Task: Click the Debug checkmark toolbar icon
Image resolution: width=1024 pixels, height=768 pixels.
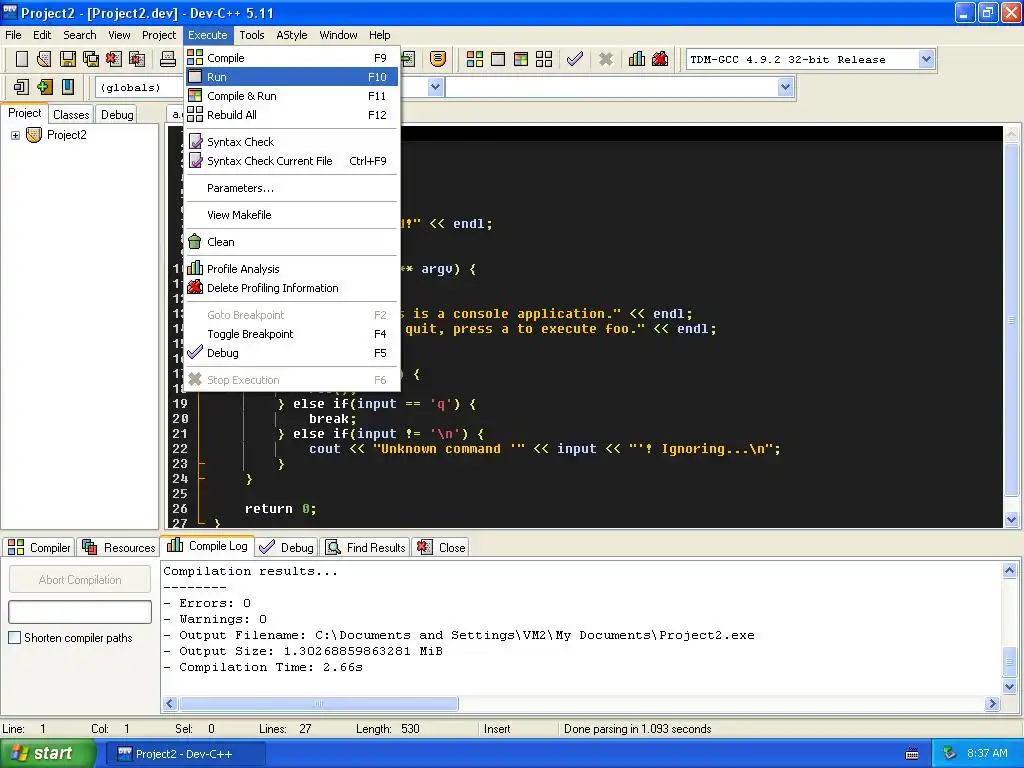Action: (575, 59)
